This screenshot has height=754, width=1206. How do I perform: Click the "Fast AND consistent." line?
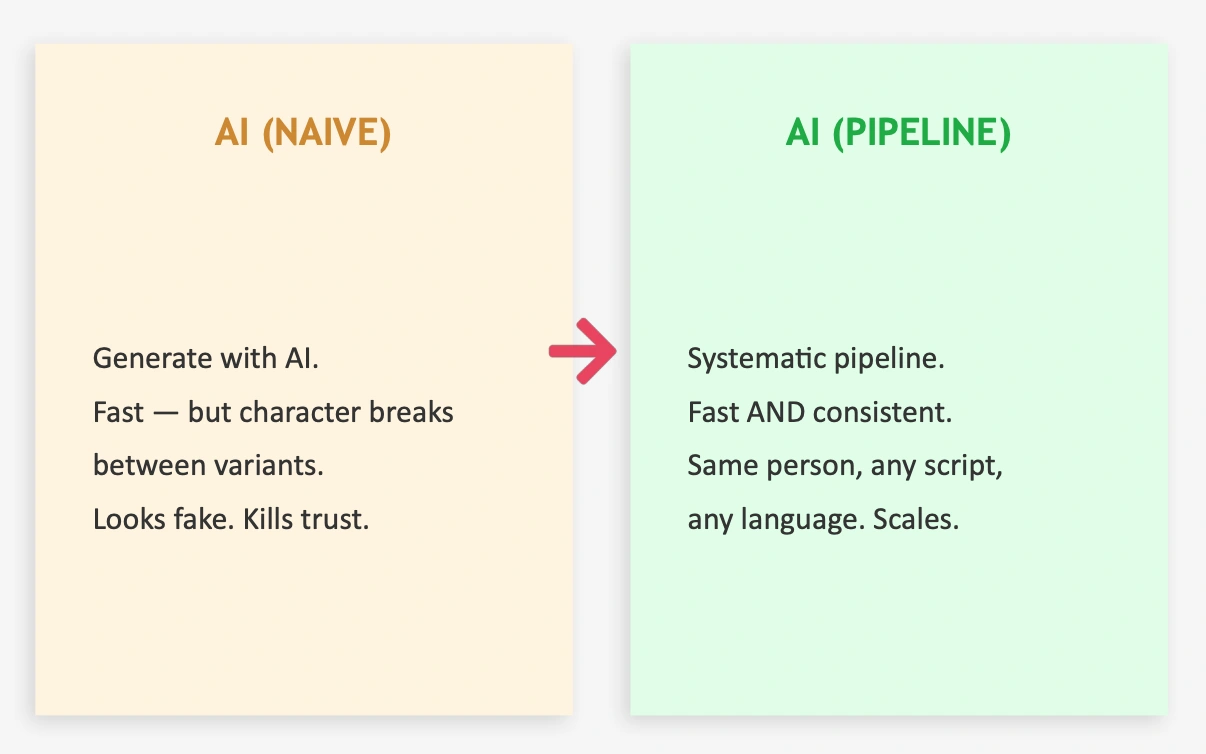[819, 412]
